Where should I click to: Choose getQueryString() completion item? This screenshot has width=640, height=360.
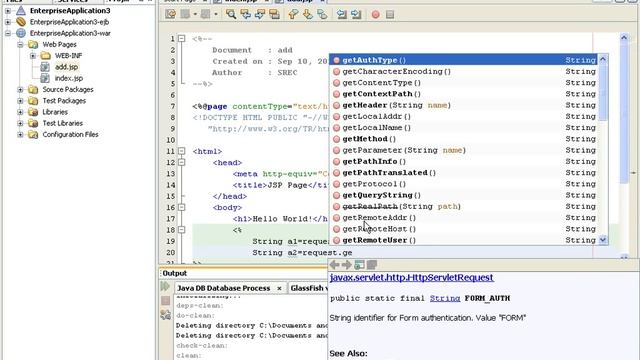(464, 195)
